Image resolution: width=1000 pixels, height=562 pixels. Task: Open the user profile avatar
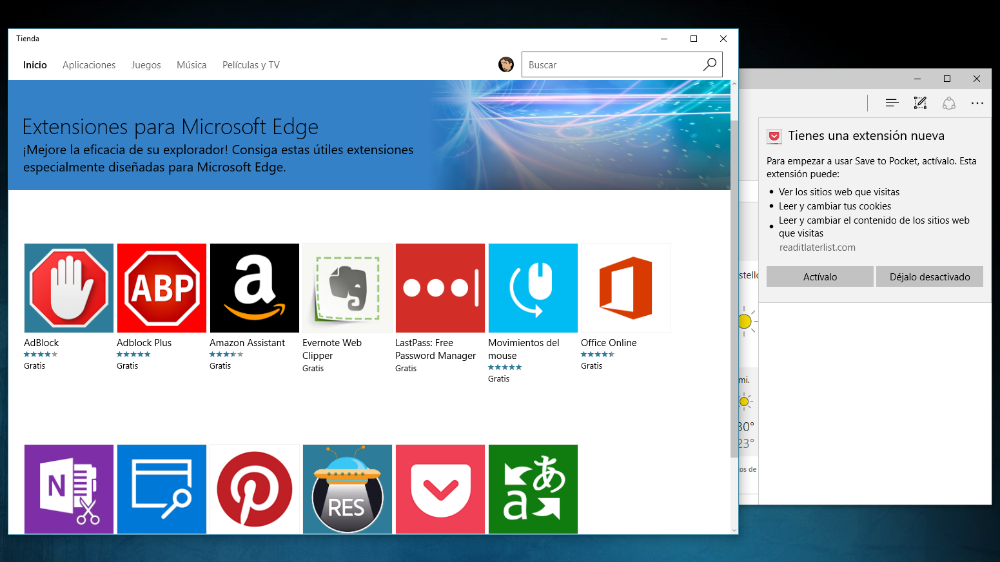[x=506, y=64]
